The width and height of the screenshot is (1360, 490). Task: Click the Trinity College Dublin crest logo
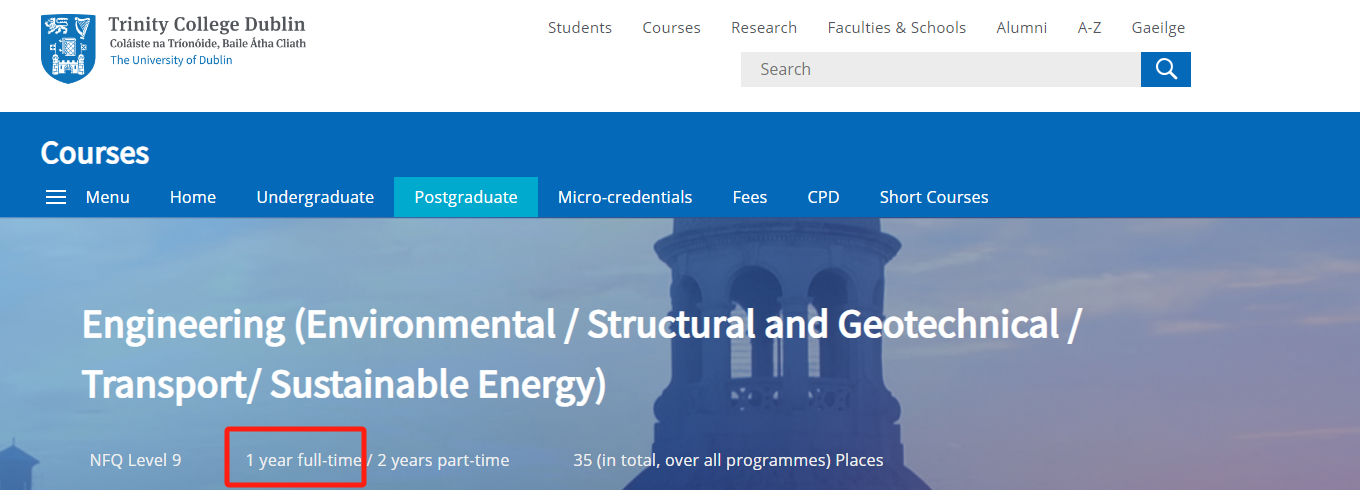68,48
